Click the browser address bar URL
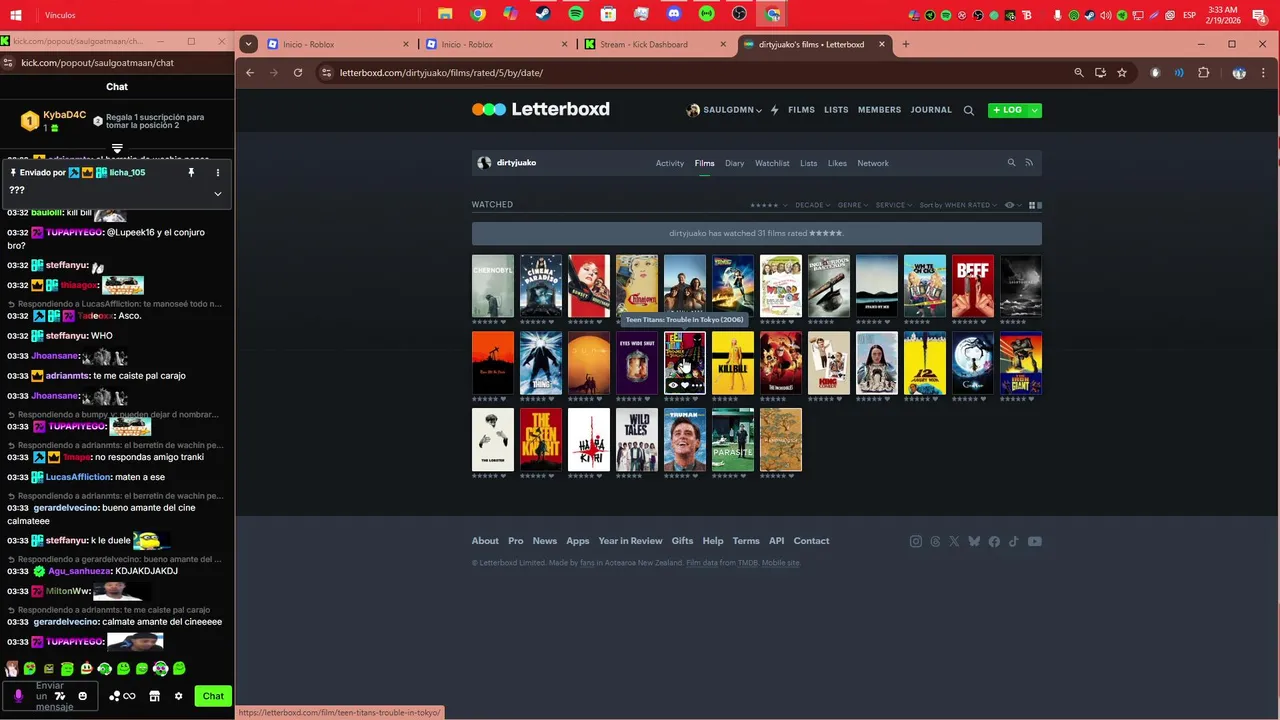The width and height of the screenshot is (1280, 720). pyautogui.click(x=441, y=73)
